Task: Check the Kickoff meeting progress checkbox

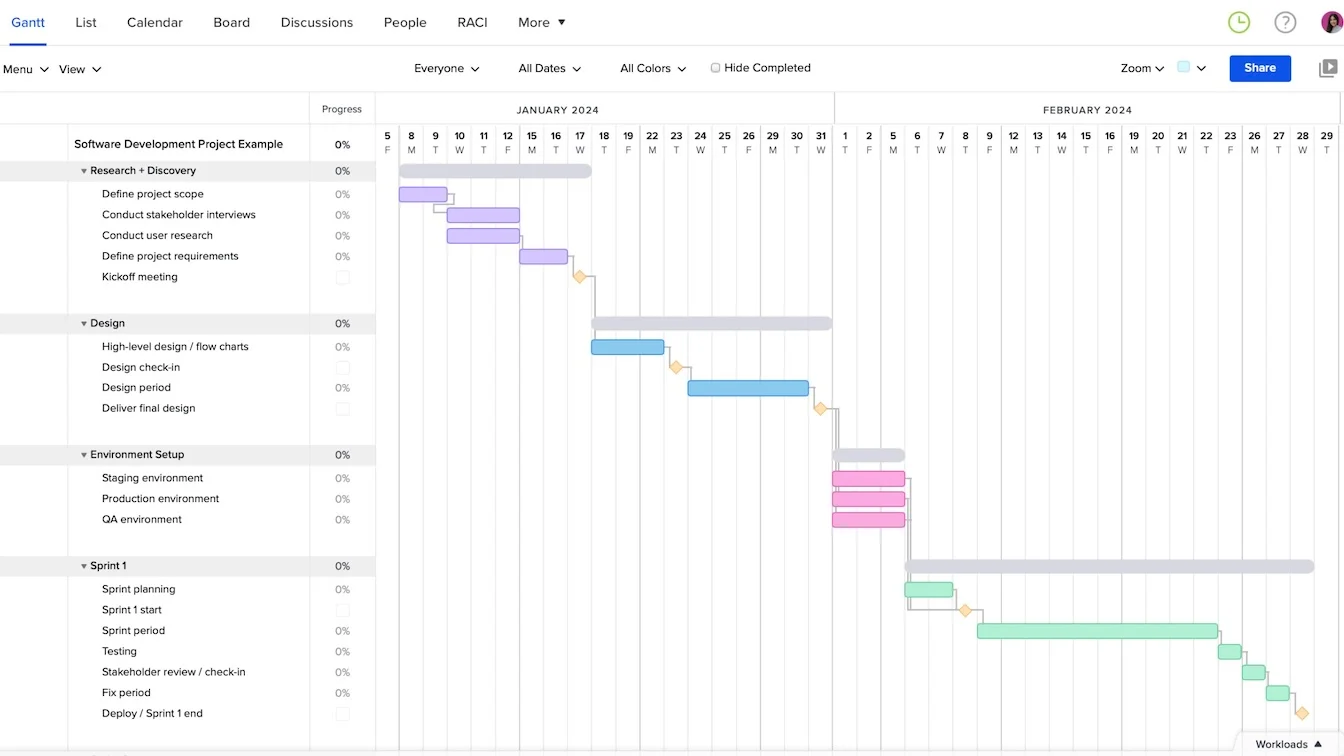Action: point(343,277)
